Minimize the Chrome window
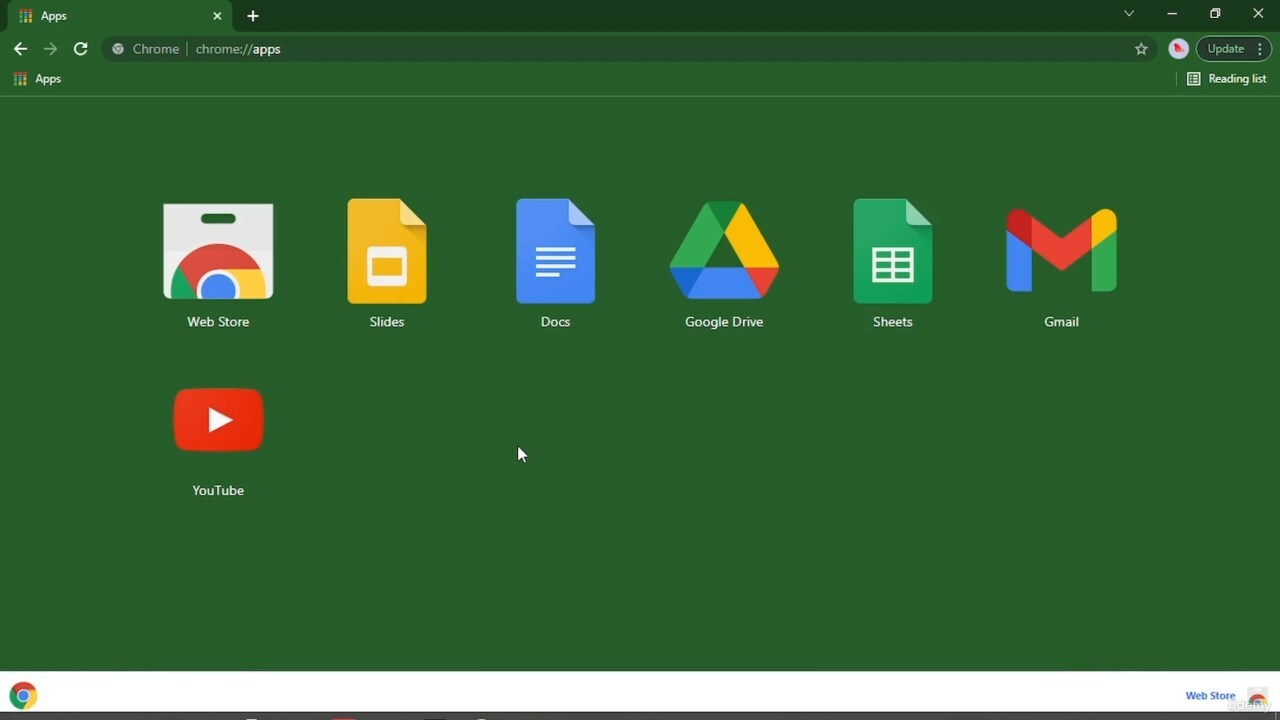The image size is (1280, 720). (1172, 14)
